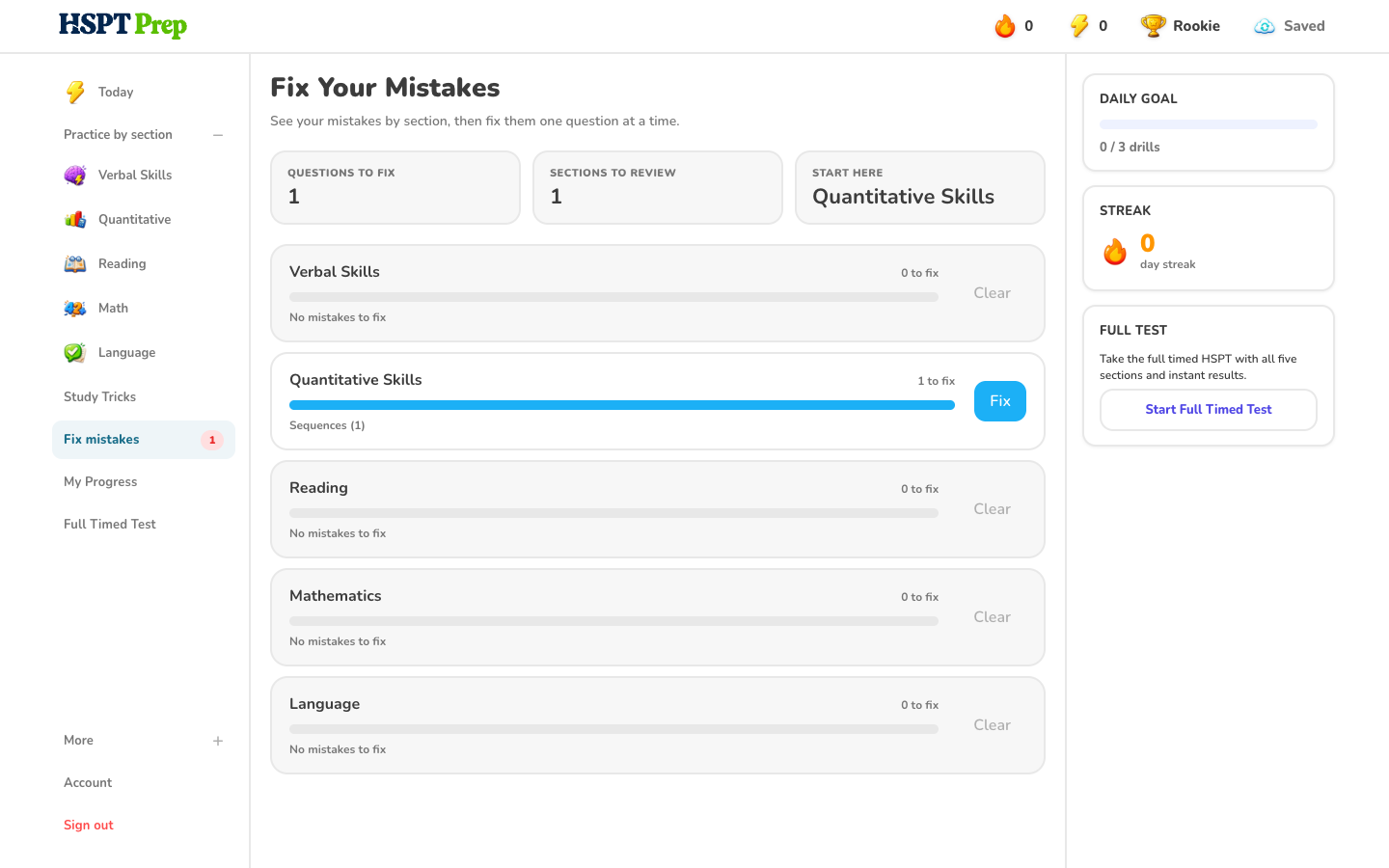Click the Quantitative Skills blue progress bar
Viewport: 1389px width, 868px height.
click(x=622, y=405)
